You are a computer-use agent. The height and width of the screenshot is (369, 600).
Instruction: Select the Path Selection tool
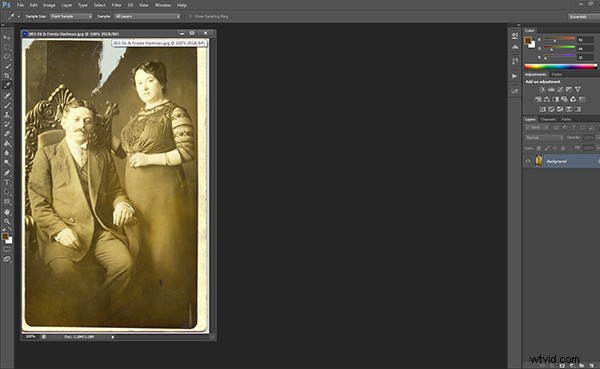[x=7, y=192]
